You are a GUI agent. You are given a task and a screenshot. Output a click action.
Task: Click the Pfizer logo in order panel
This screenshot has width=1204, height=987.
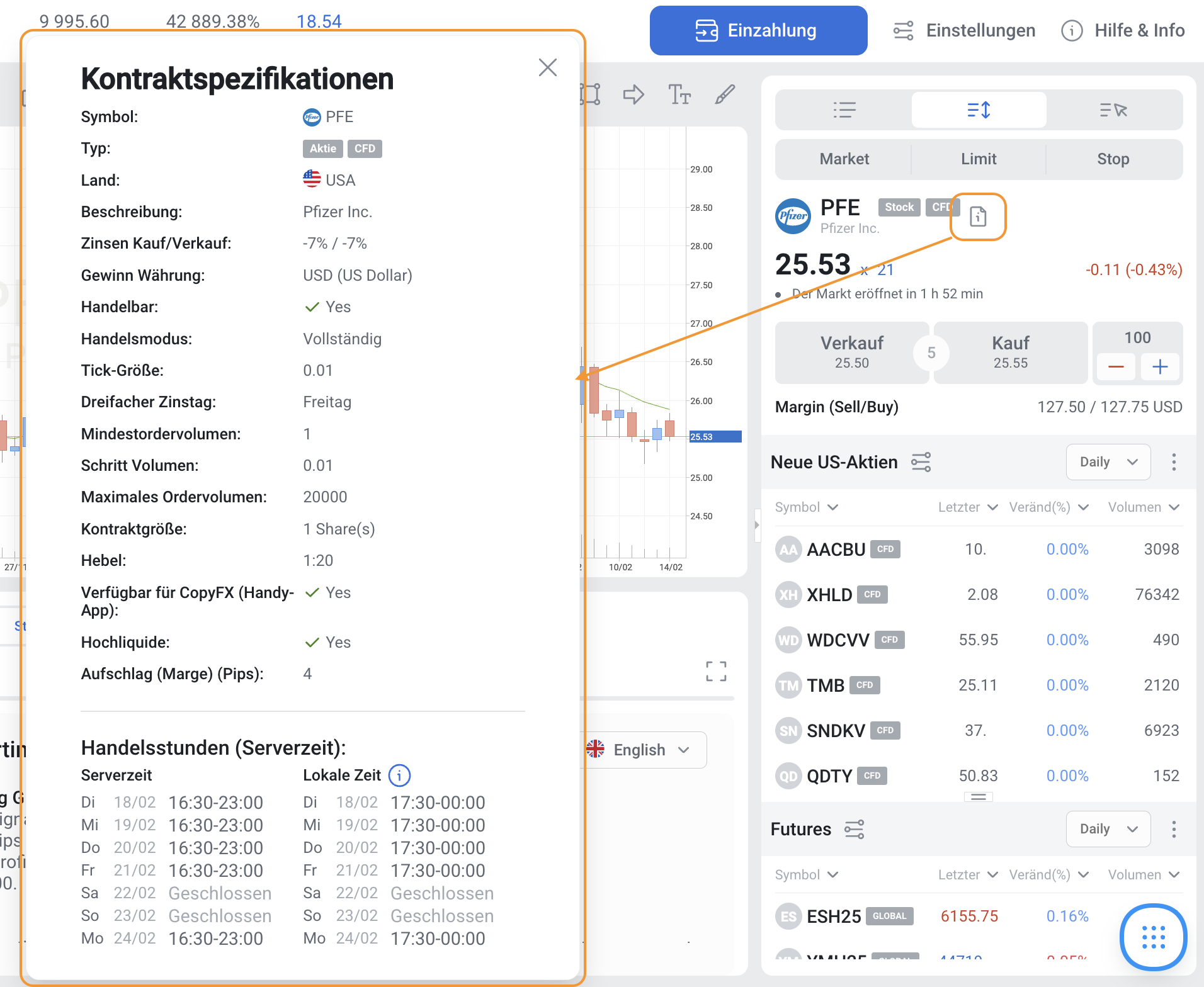[793, 216]
